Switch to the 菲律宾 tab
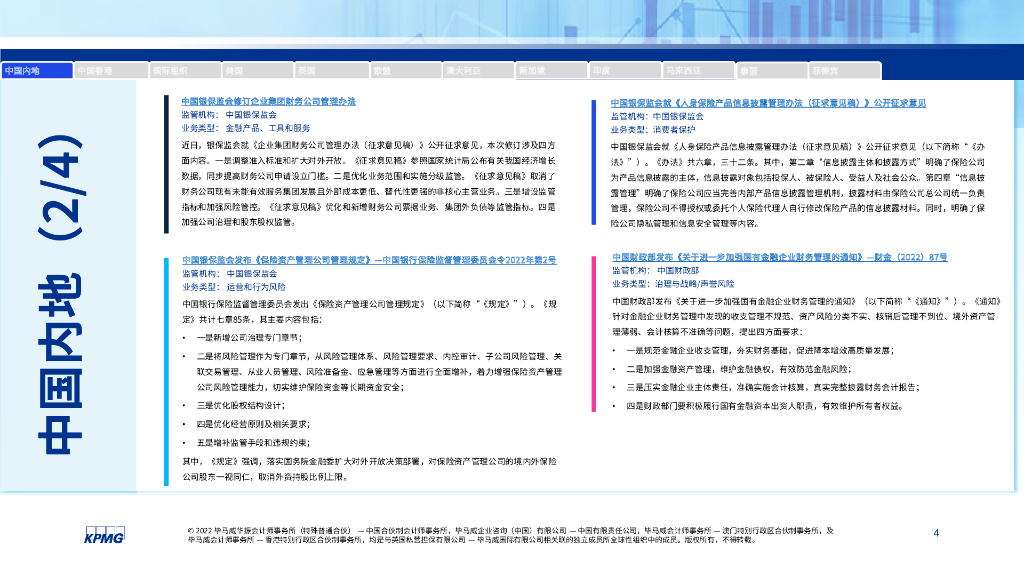This screenshot has width=1024, height=576. coord(845,71)
